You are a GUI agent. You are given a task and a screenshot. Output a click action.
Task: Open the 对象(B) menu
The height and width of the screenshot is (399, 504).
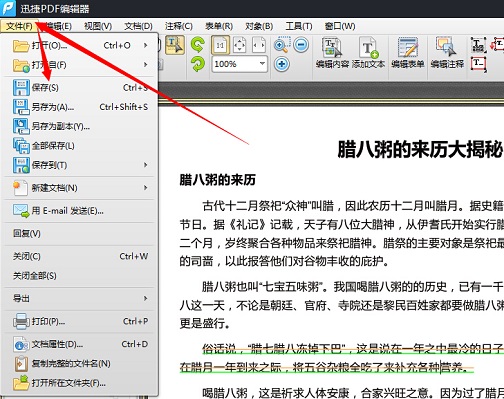259,26
